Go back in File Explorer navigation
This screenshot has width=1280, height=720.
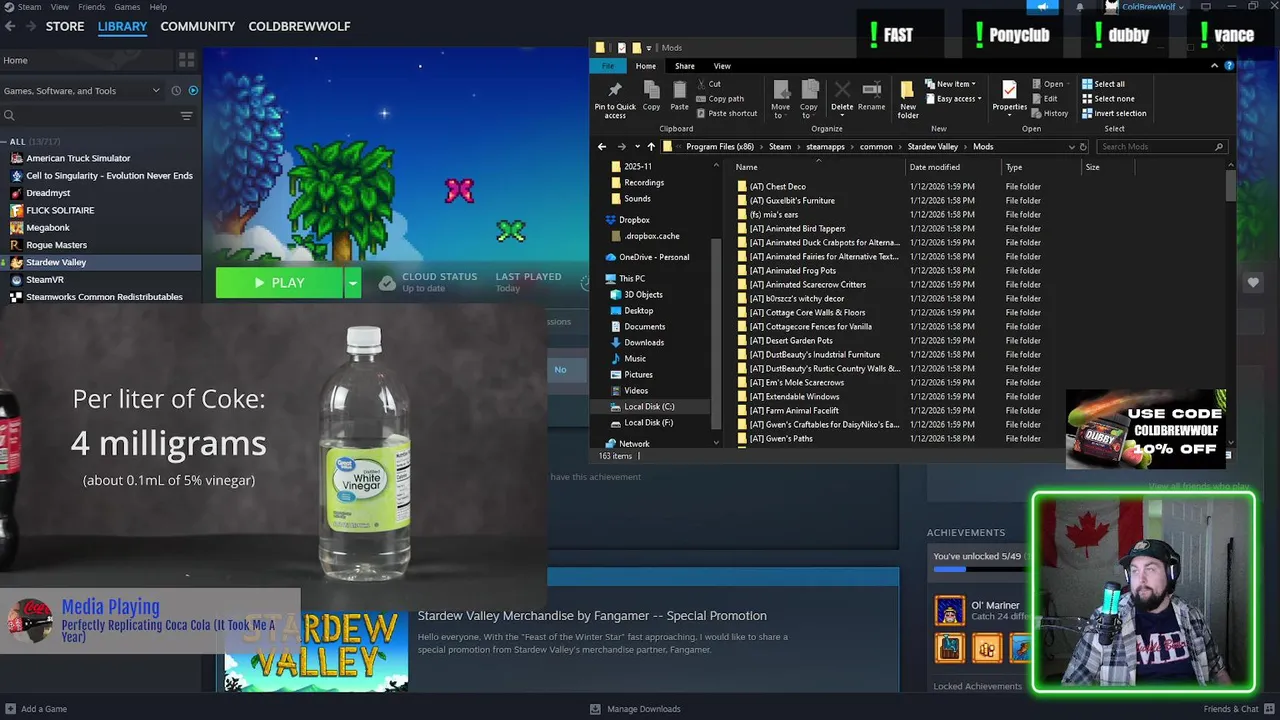[x=602, y=147]
